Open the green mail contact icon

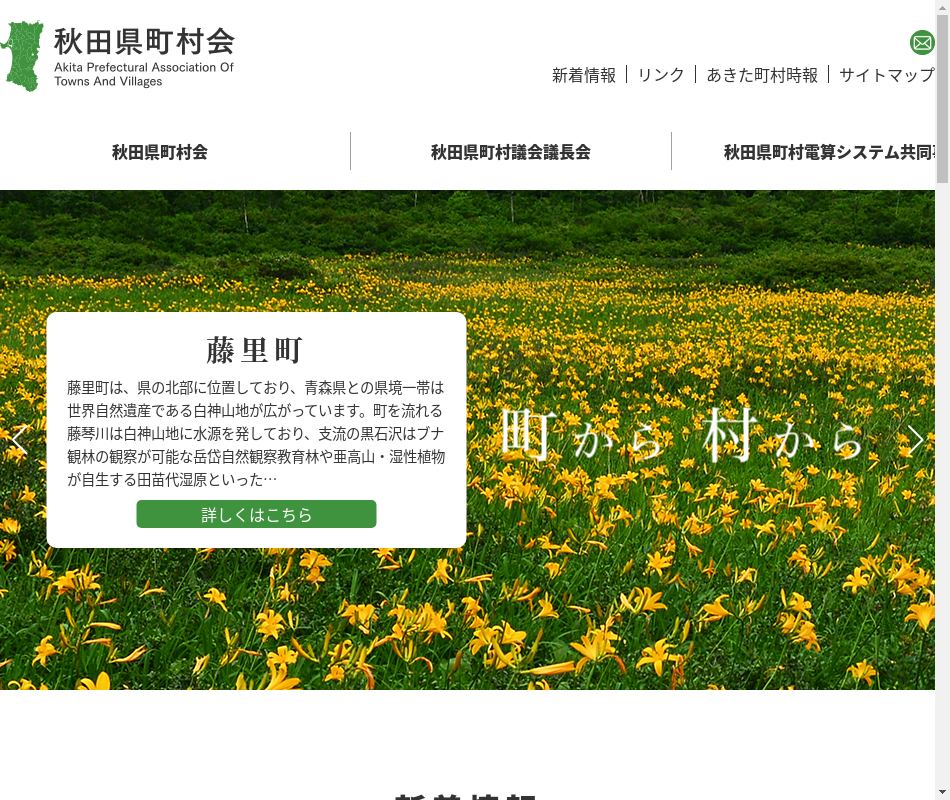coord(922,43)
